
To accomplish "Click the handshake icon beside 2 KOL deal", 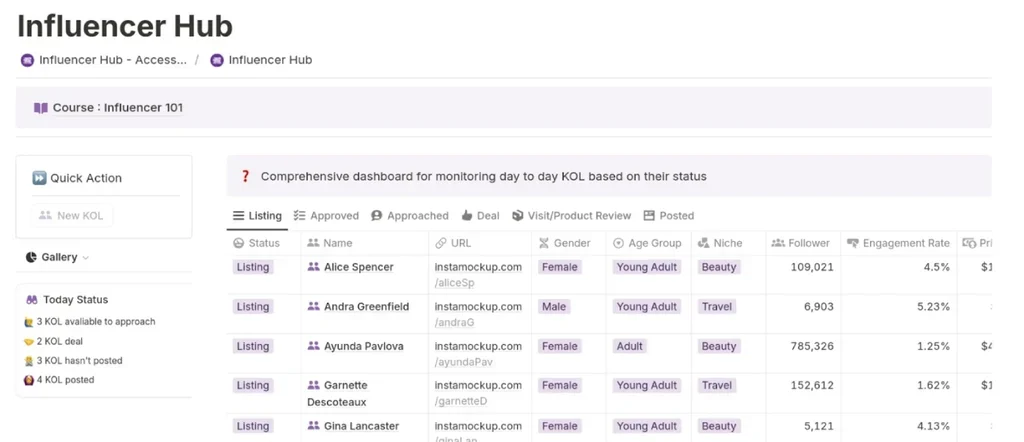I will [x=29, y=341].
